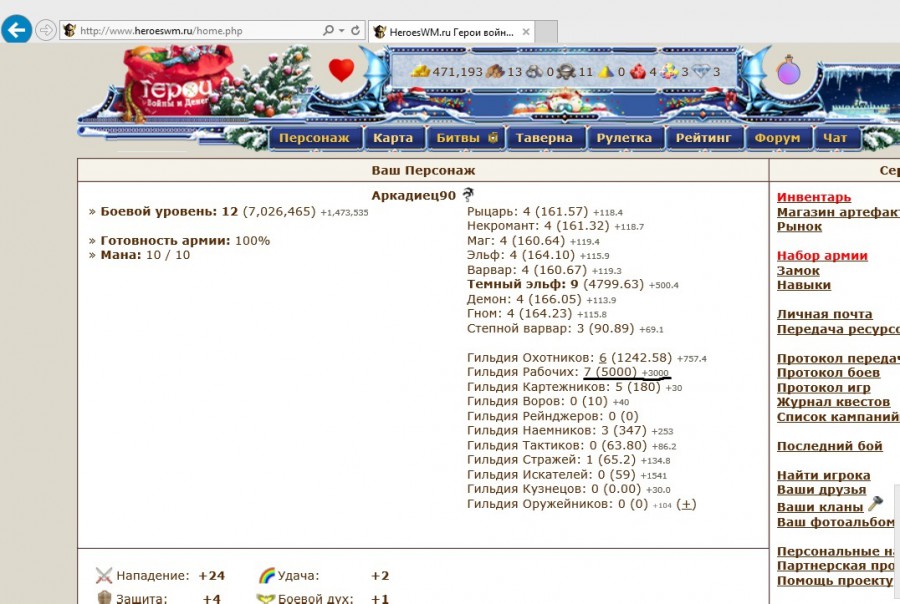Image resolution: width=900 pixels, height=604 pixels.
Task: Click the clan icon next to Ваши кланы
Action: (875, 505)
